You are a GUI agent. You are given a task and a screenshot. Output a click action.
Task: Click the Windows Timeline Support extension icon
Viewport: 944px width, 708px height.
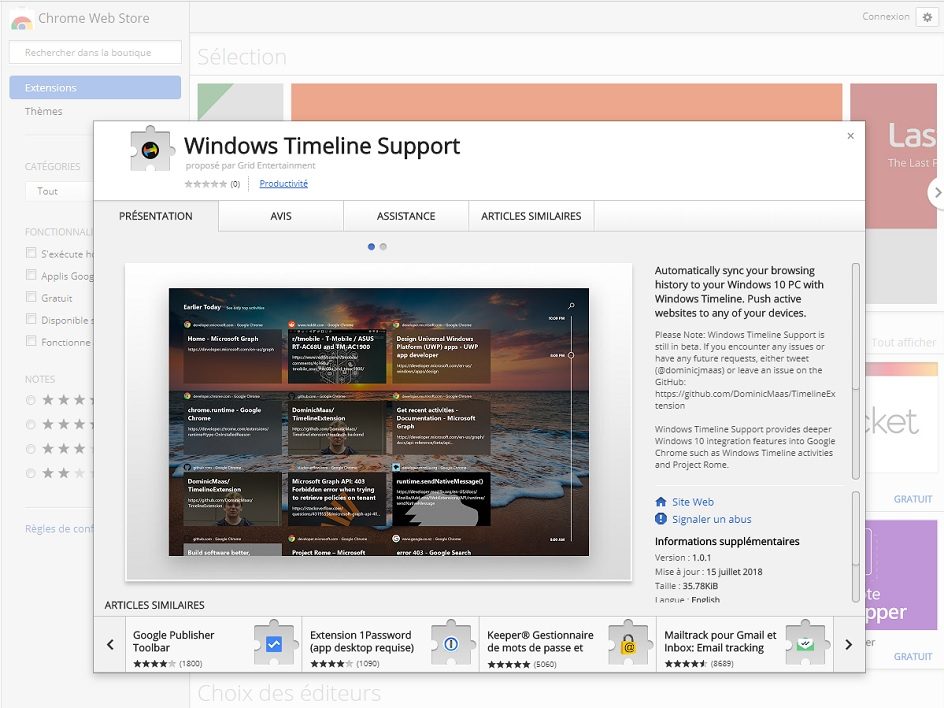[x=151, y=150]
